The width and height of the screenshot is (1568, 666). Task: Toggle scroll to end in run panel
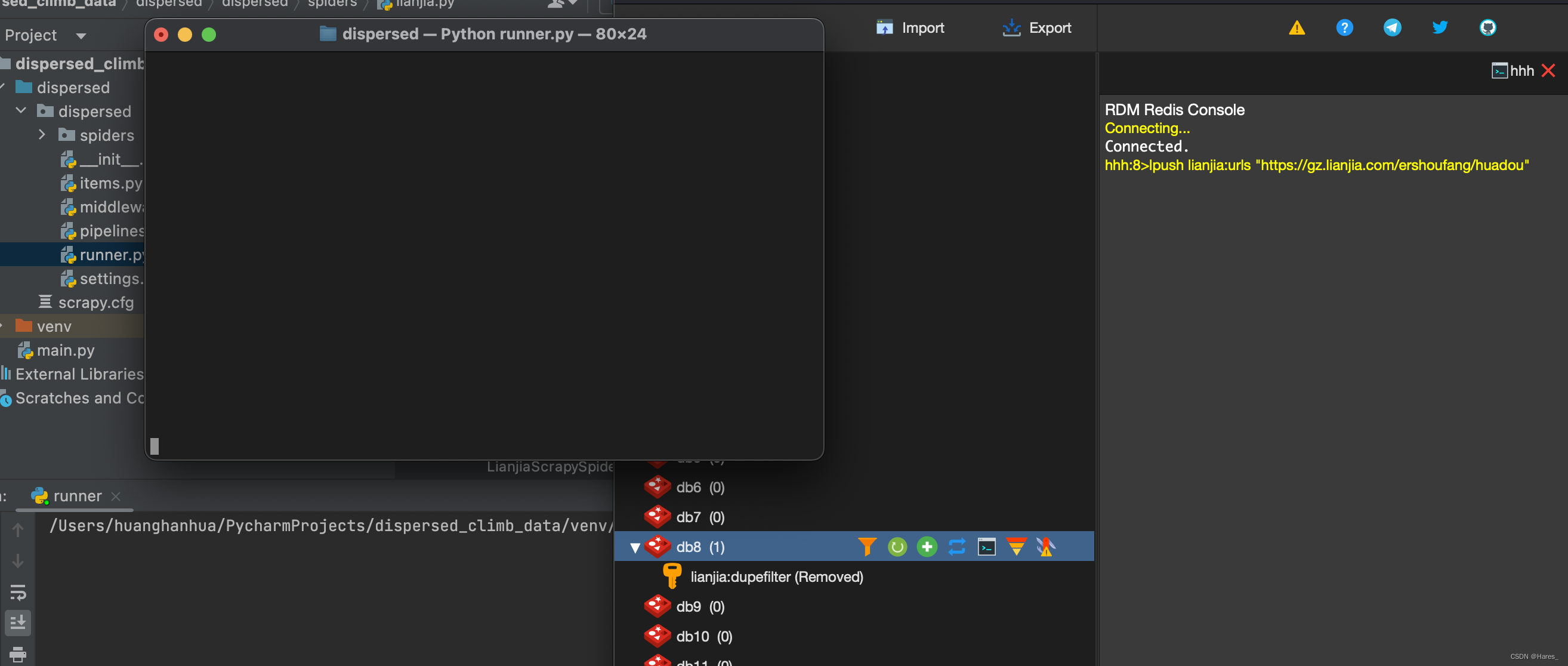click(18, 623)
